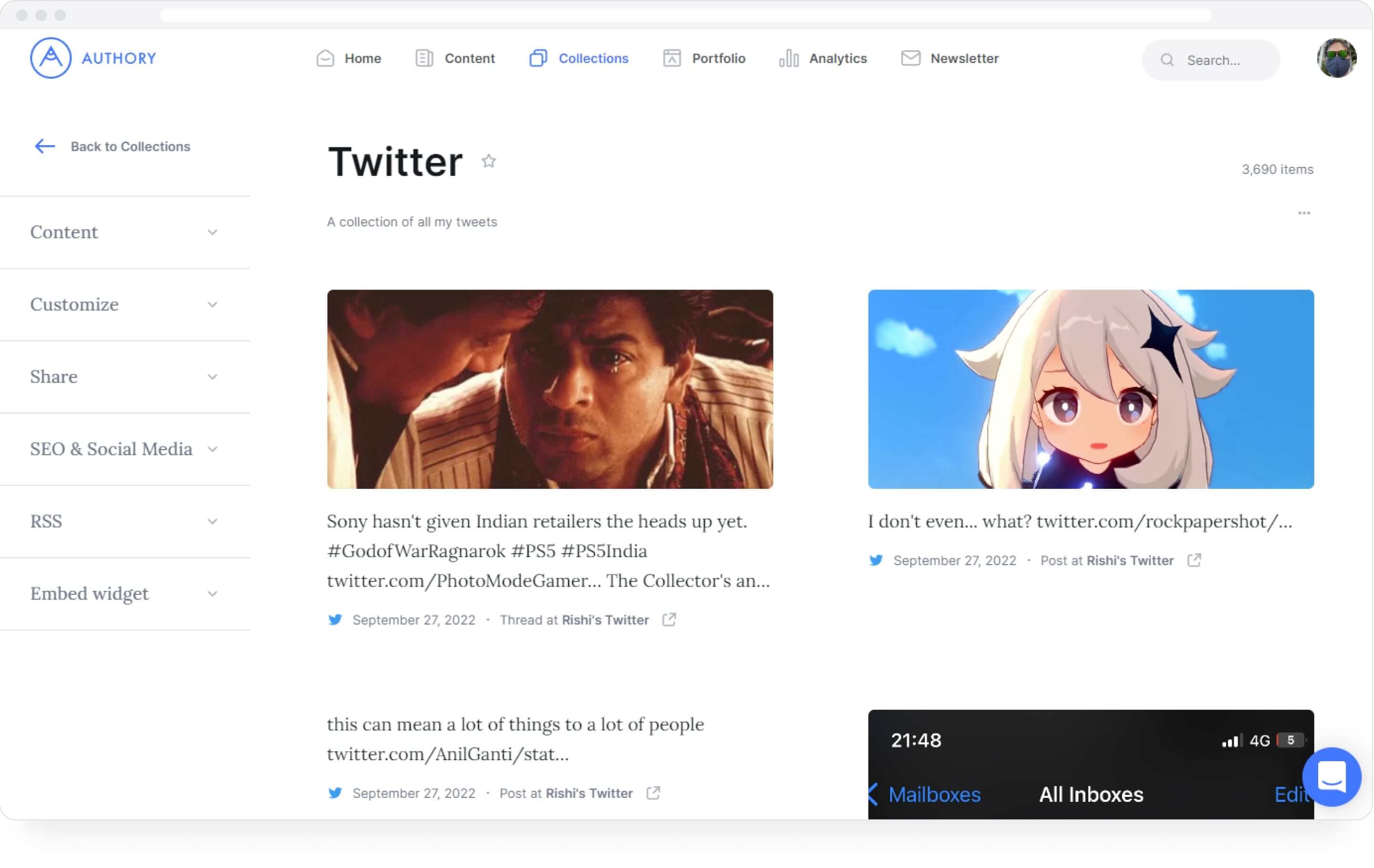
Task: Open external link for 'I don't even' tweet
Action: click(x=1194, y=560)
